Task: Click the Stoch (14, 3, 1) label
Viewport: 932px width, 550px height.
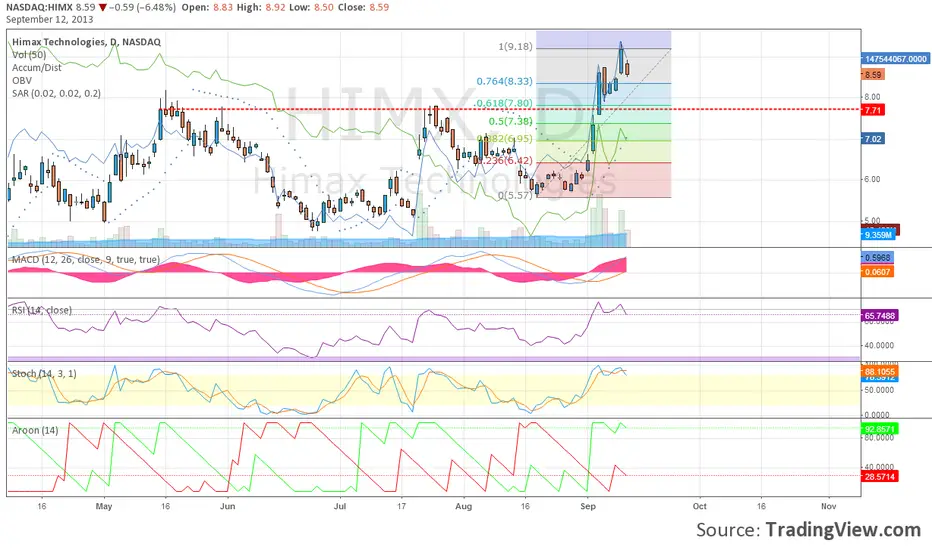Action: [x=44, y=373]
